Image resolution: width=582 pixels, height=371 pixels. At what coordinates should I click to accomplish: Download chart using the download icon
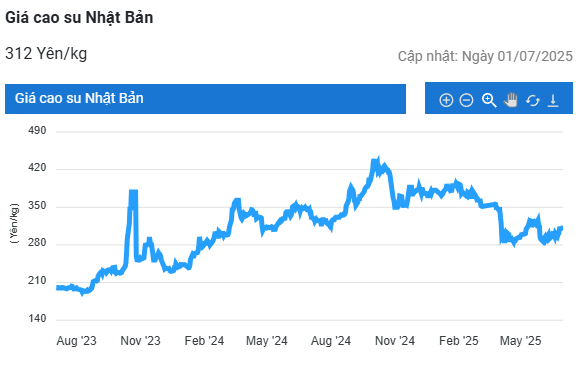point(553,100)
